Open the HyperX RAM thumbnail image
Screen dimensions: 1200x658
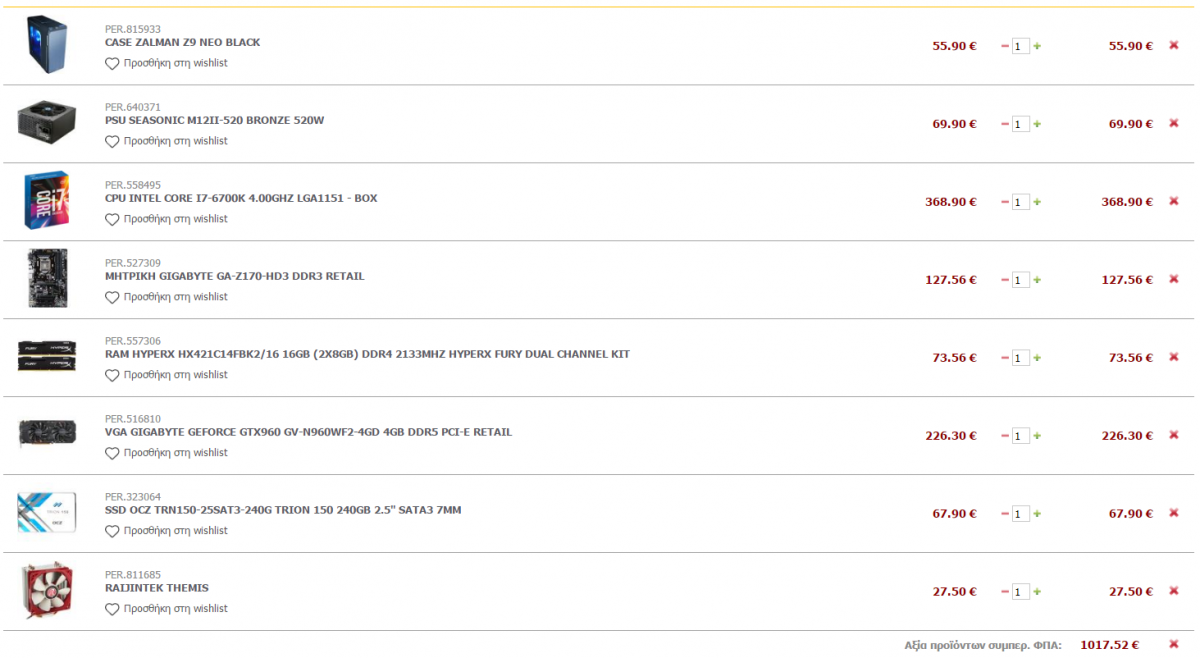tap(47, 356)
